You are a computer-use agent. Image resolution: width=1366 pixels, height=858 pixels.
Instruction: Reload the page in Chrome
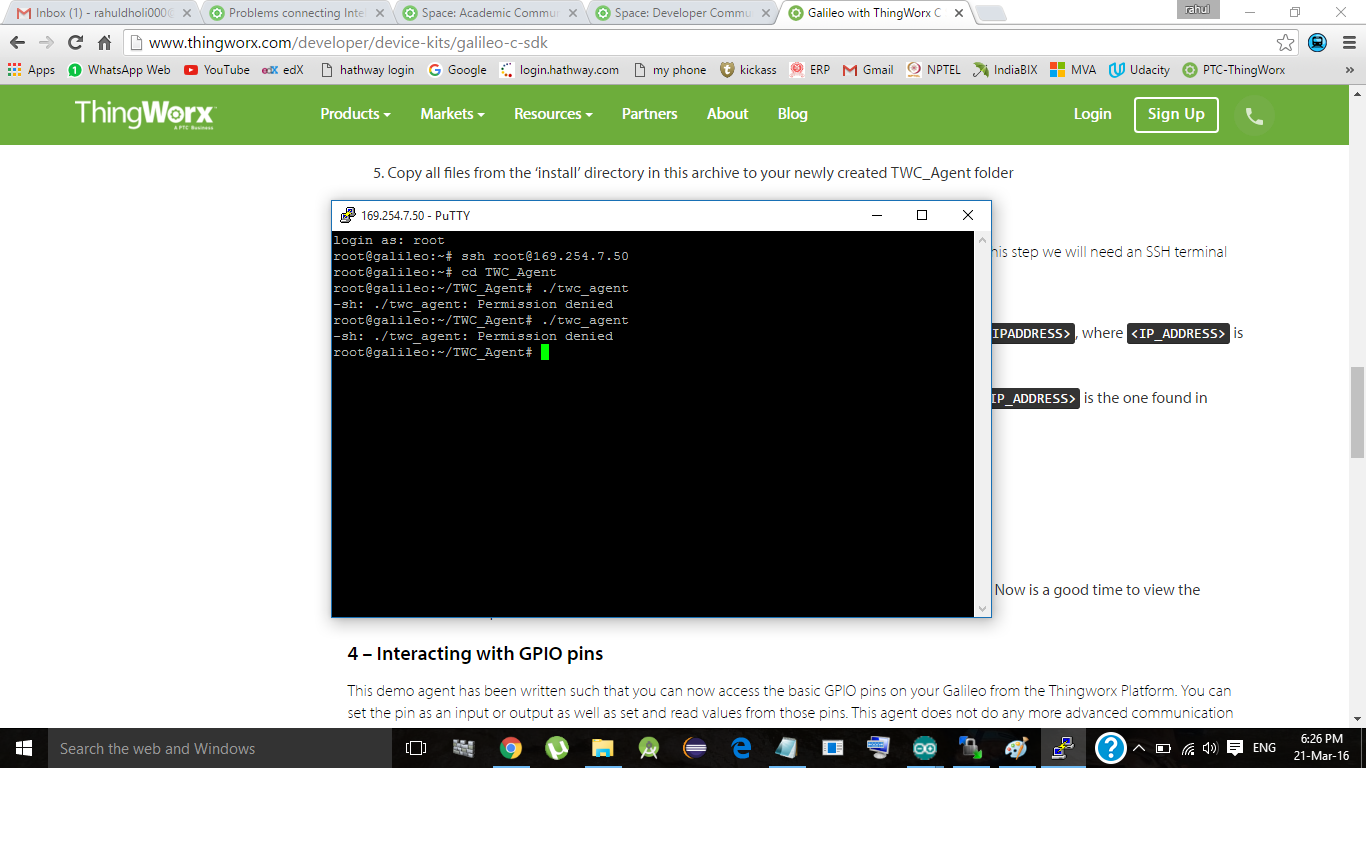pos(75,43)
